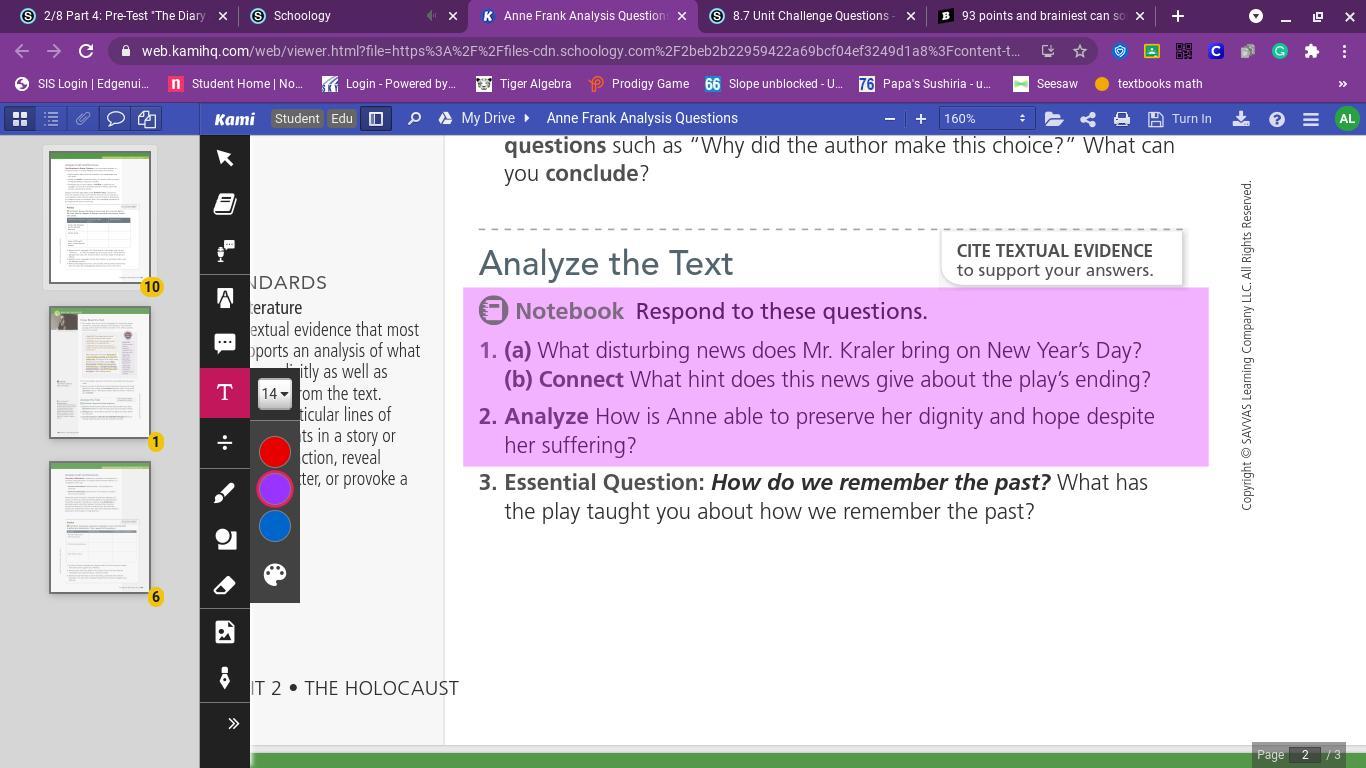This screenshot has width=1366, height=768.
Task: Open the custom color palette
Action: pyautogui.click(x=275, y=574)
